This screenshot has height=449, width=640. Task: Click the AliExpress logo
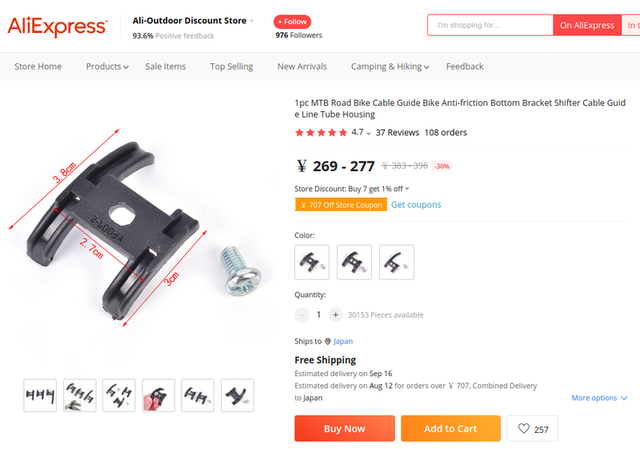point(58,27)
